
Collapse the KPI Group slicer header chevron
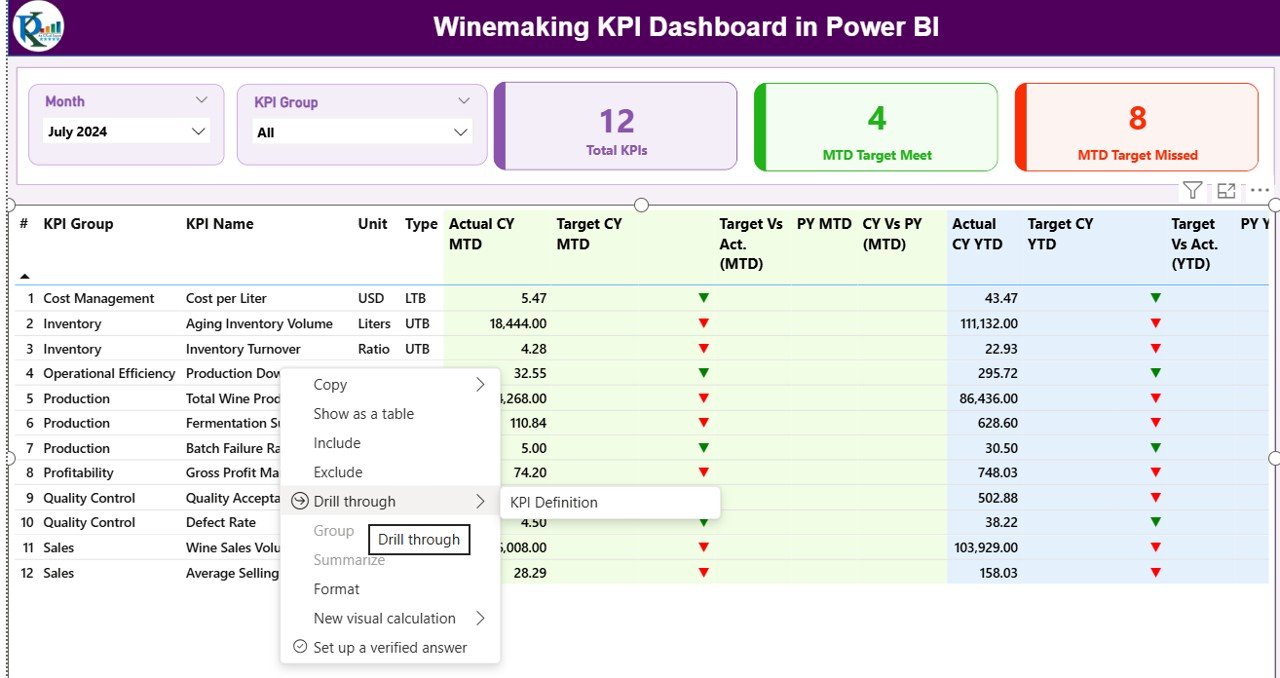(463, 101)
